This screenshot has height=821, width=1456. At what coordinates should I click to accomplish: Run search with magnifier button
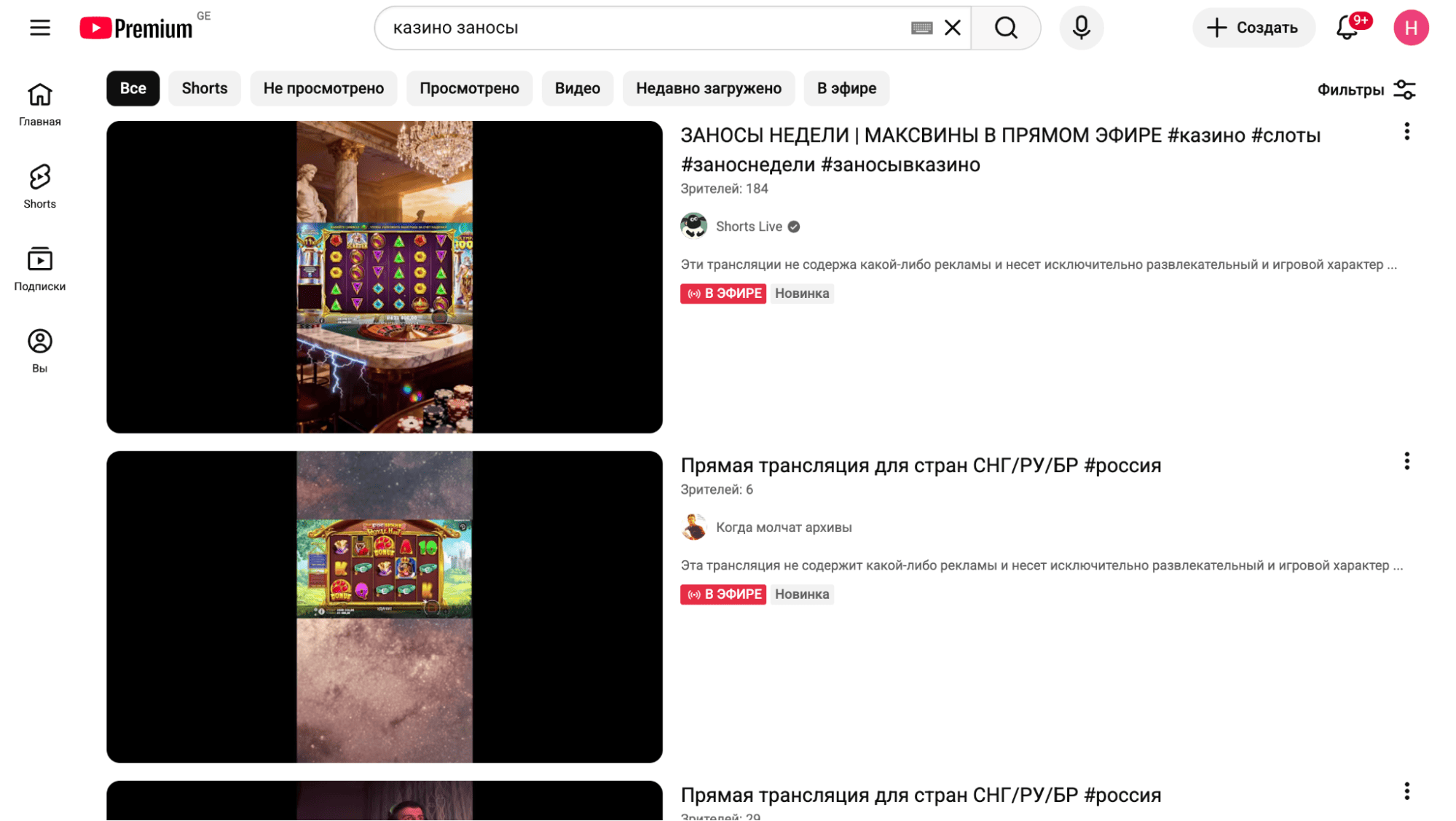(1006, 28)
